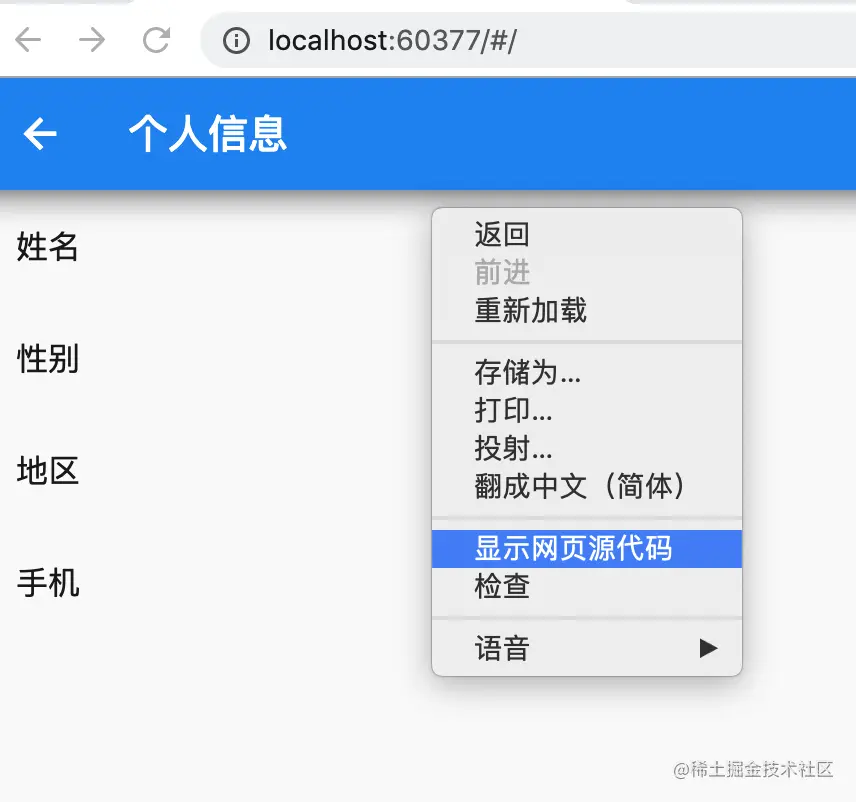856x802 pixels.
Task: Expand the 语音 submenu
Action: click(587, 649)
